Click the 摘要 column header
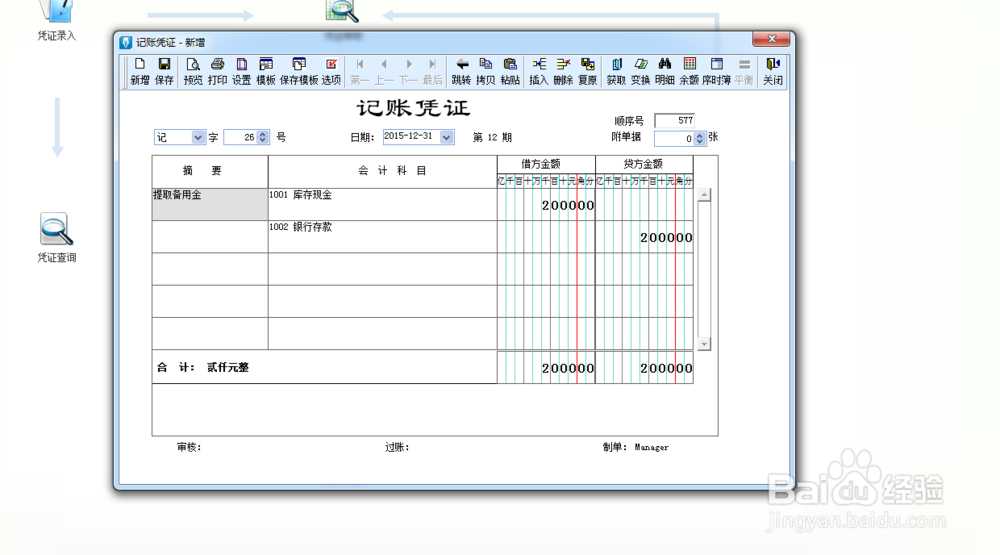The image size is (1000, 555). [210, 171]
